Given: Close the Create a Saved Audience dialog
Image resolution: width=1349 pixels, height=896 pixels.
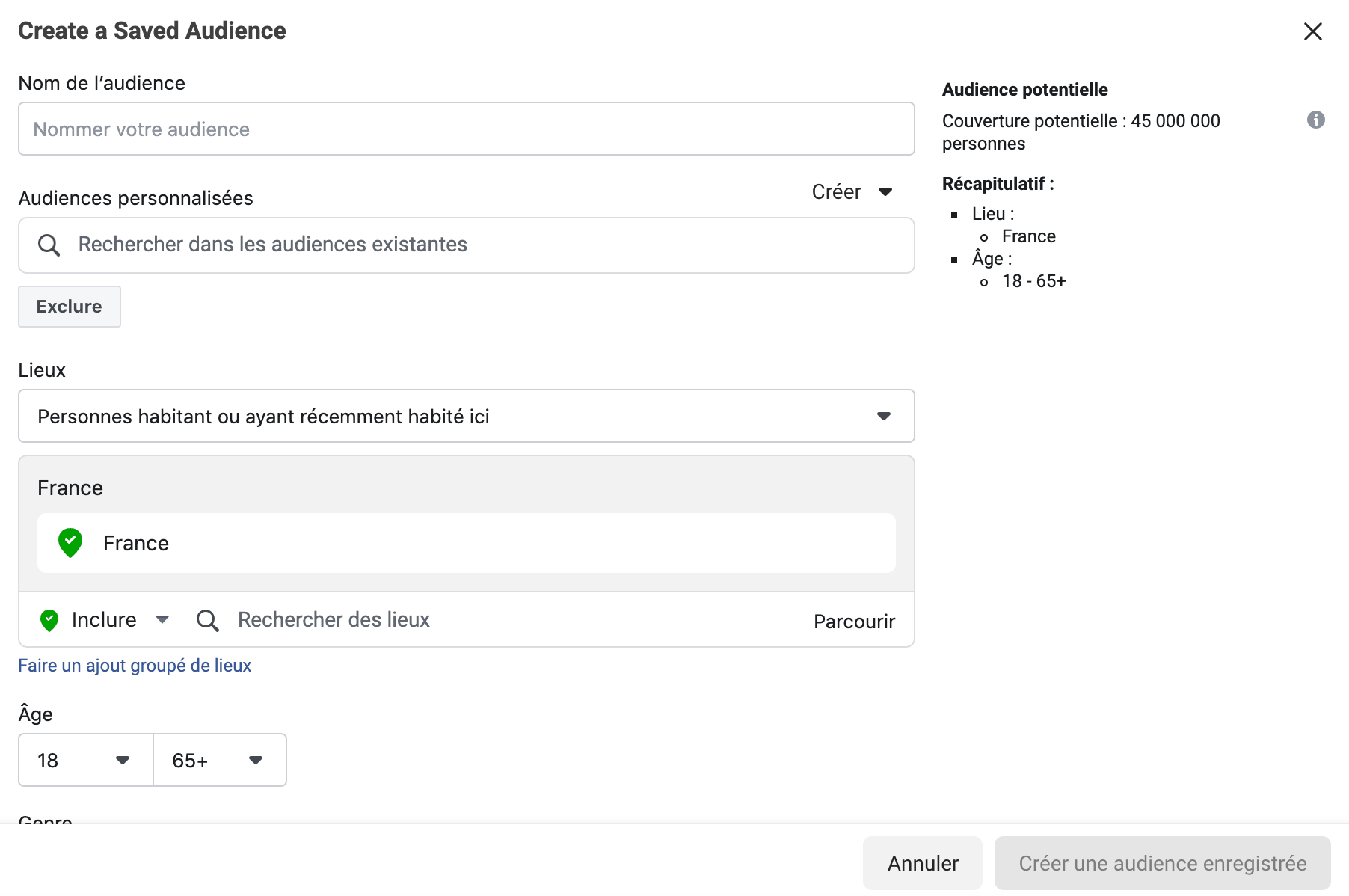Looking at the screenshot, I should 1312,31.
